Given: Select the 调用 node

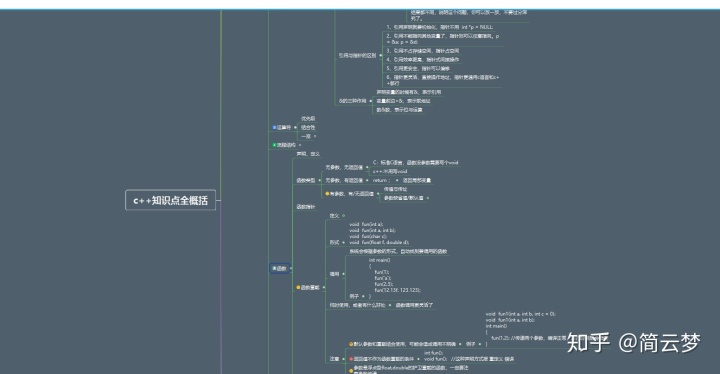Looking at the screenshot, I should click(334, 274).
